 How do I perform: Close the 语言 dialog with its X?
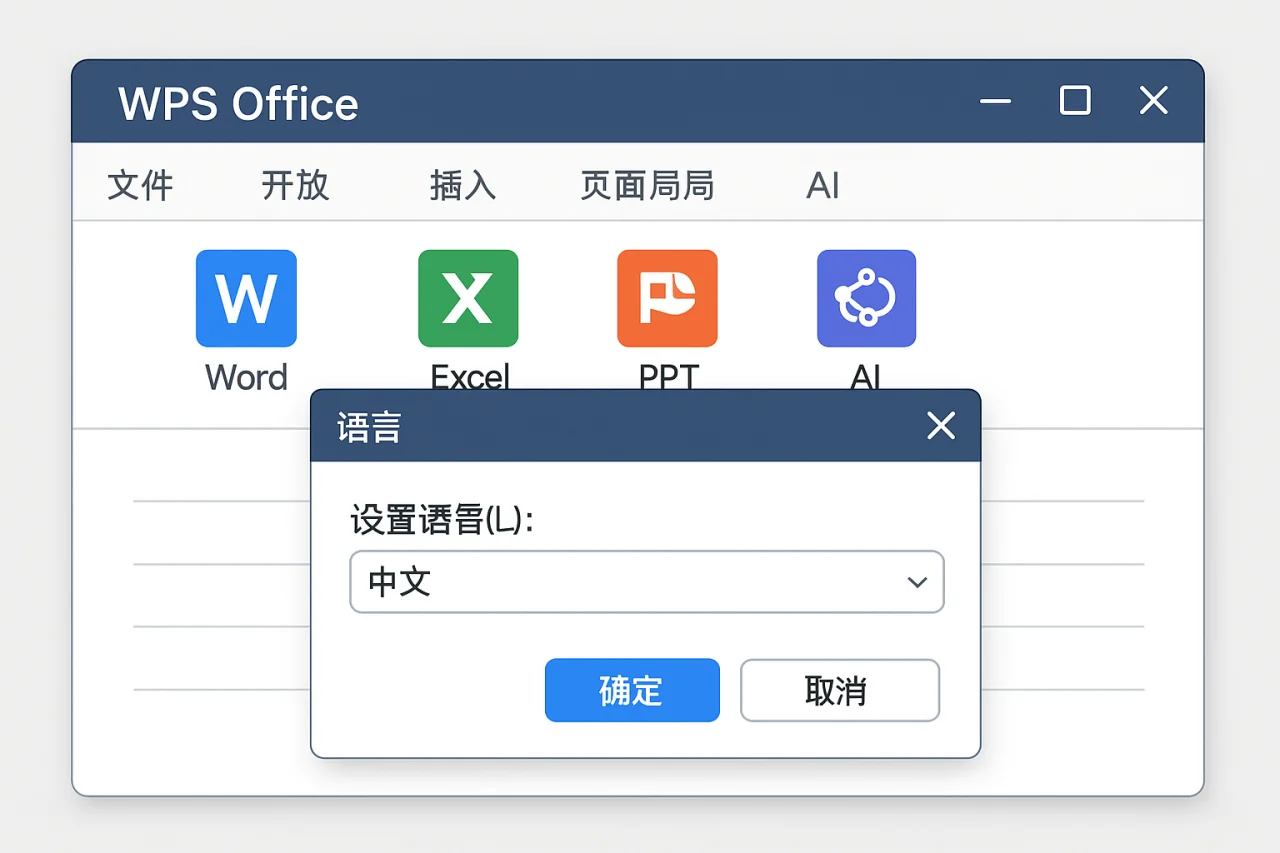tap(941, 425)
